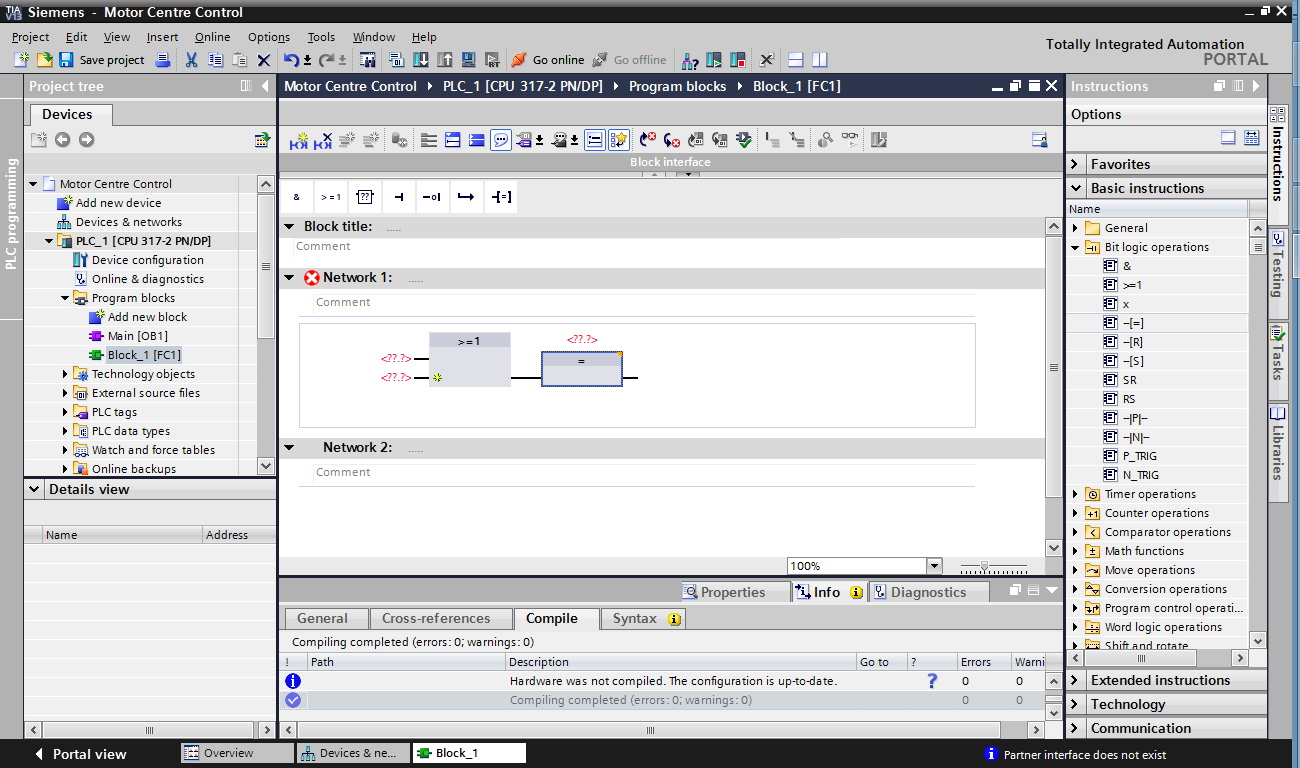Expand the PLC tags folder
Screen dimensions: 1300x768
click(65, 412)
